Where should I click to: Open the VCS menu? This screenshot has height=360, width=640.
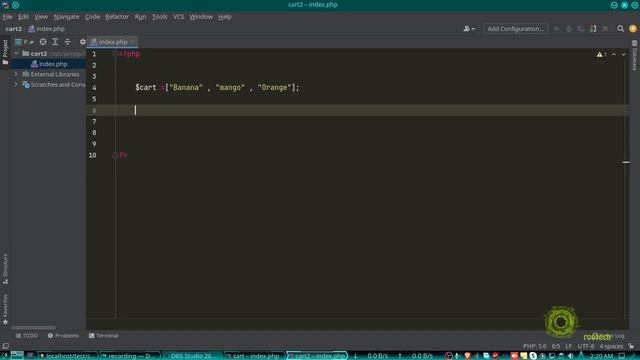[178, 17]
